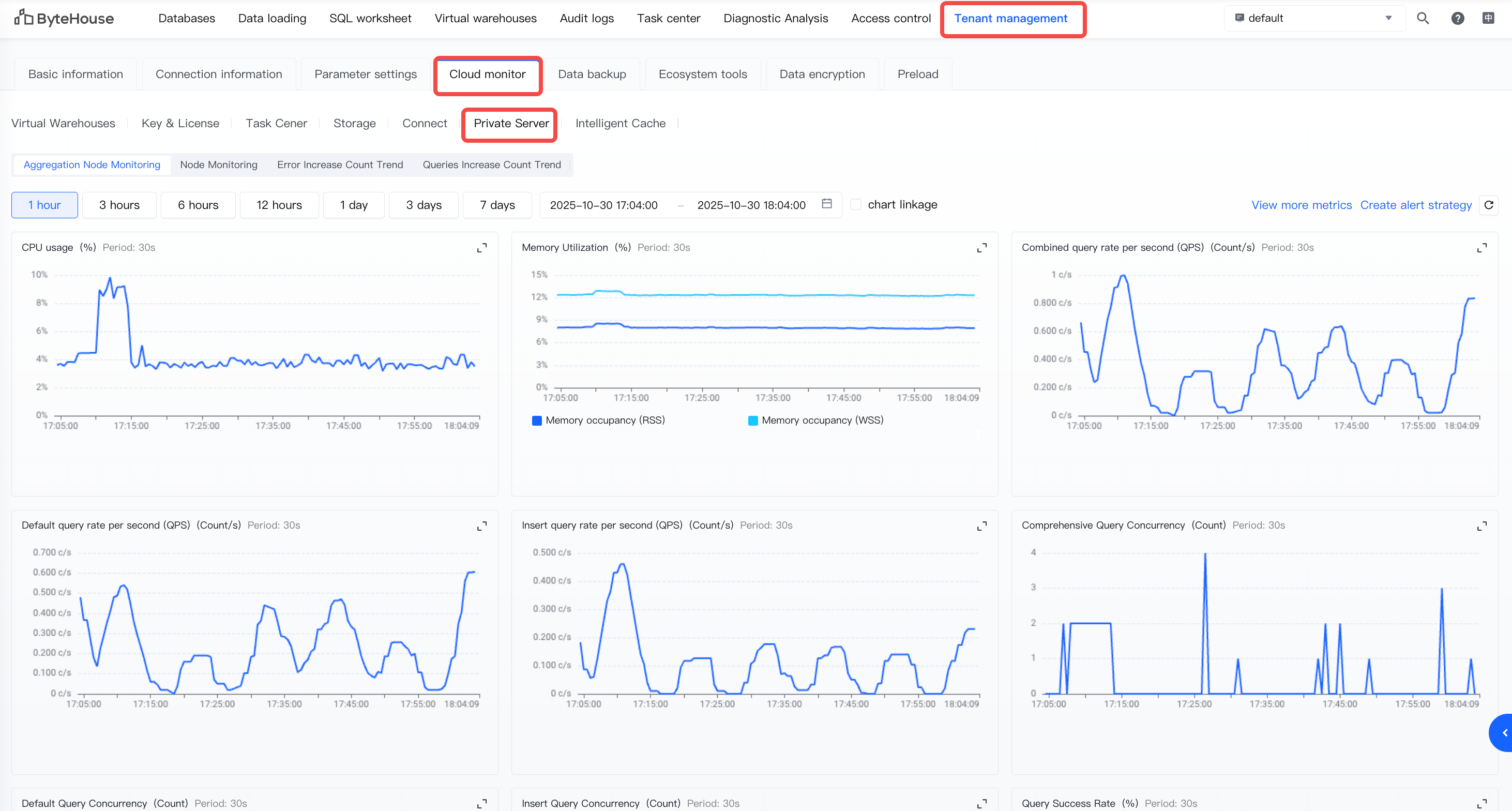Click the refresh icon next to alert strategy

(x=1489, y=205)
